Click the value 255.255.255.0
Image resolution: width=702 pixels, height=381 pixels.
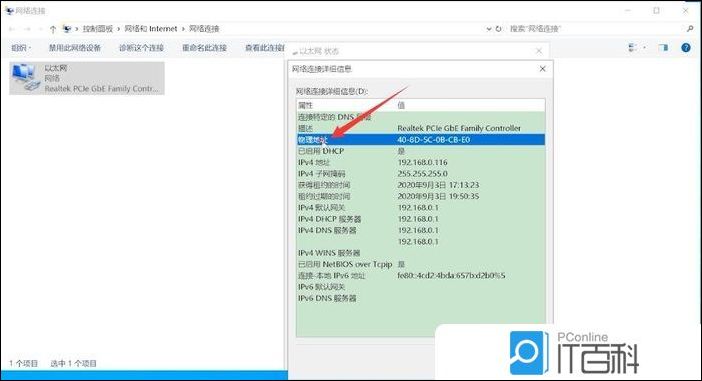pos(422,174)
